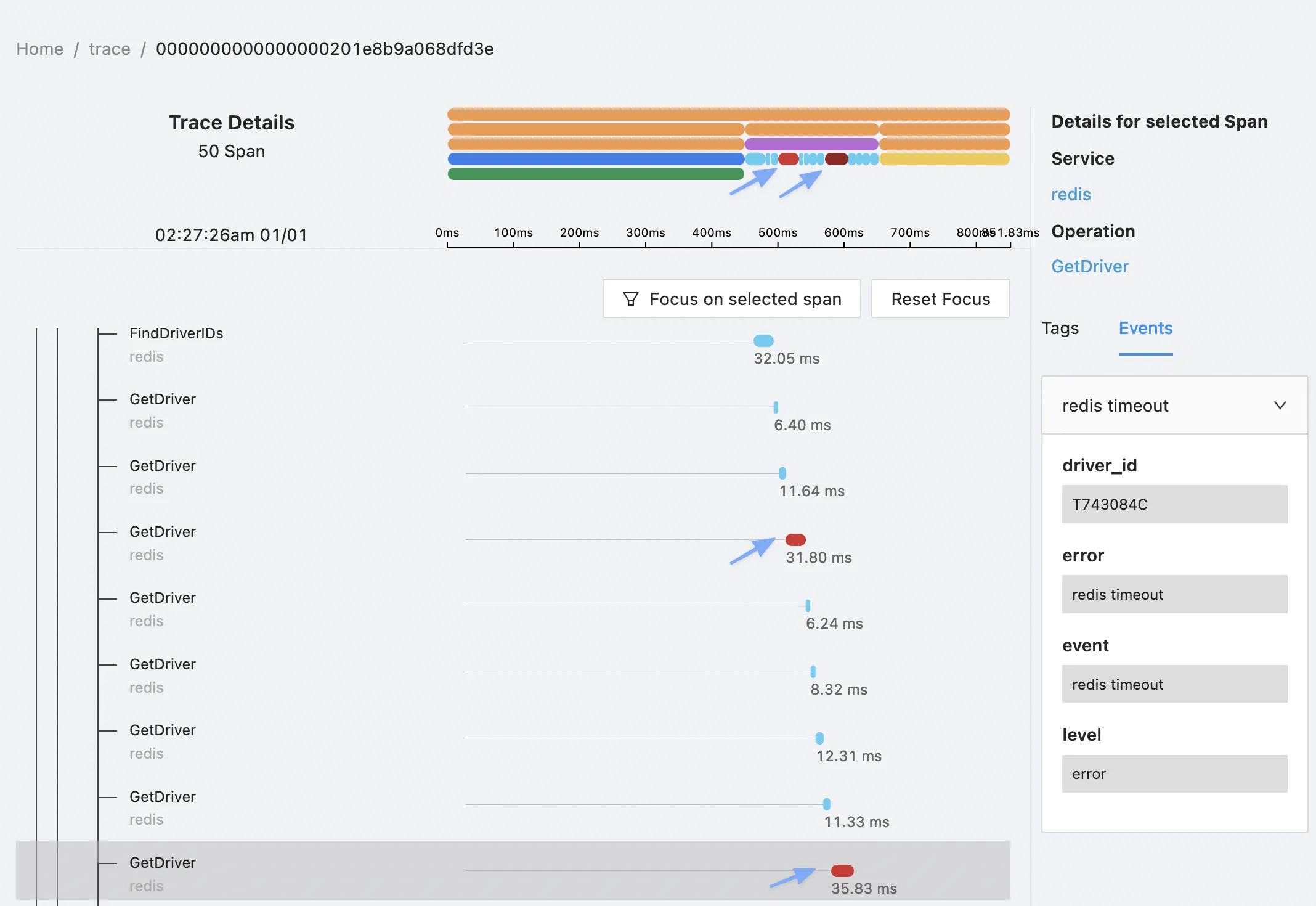Screen dimensions: 1316x906
Task: Click the error field value redis timeout
Action: [x=1174, y=594]
